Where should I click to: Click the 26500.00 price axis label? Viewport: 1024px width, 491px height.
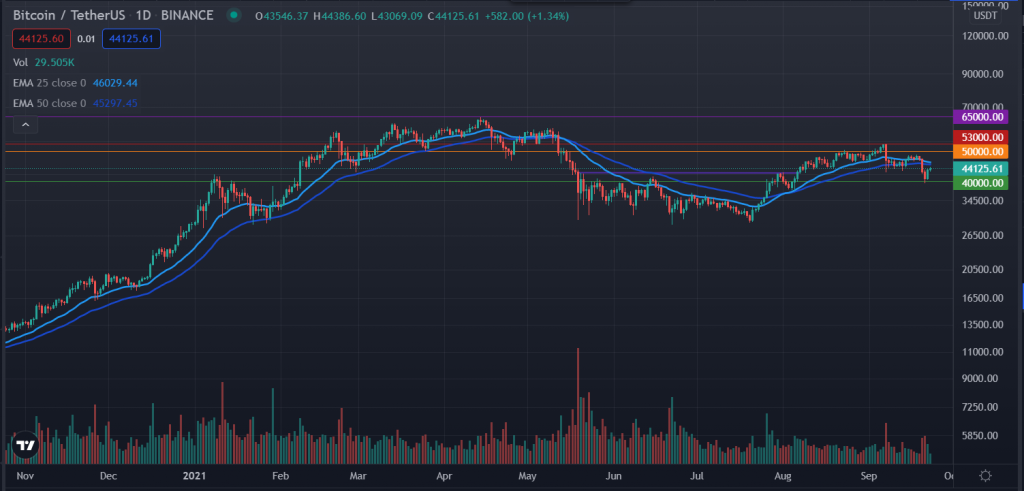tap(982, 235)
